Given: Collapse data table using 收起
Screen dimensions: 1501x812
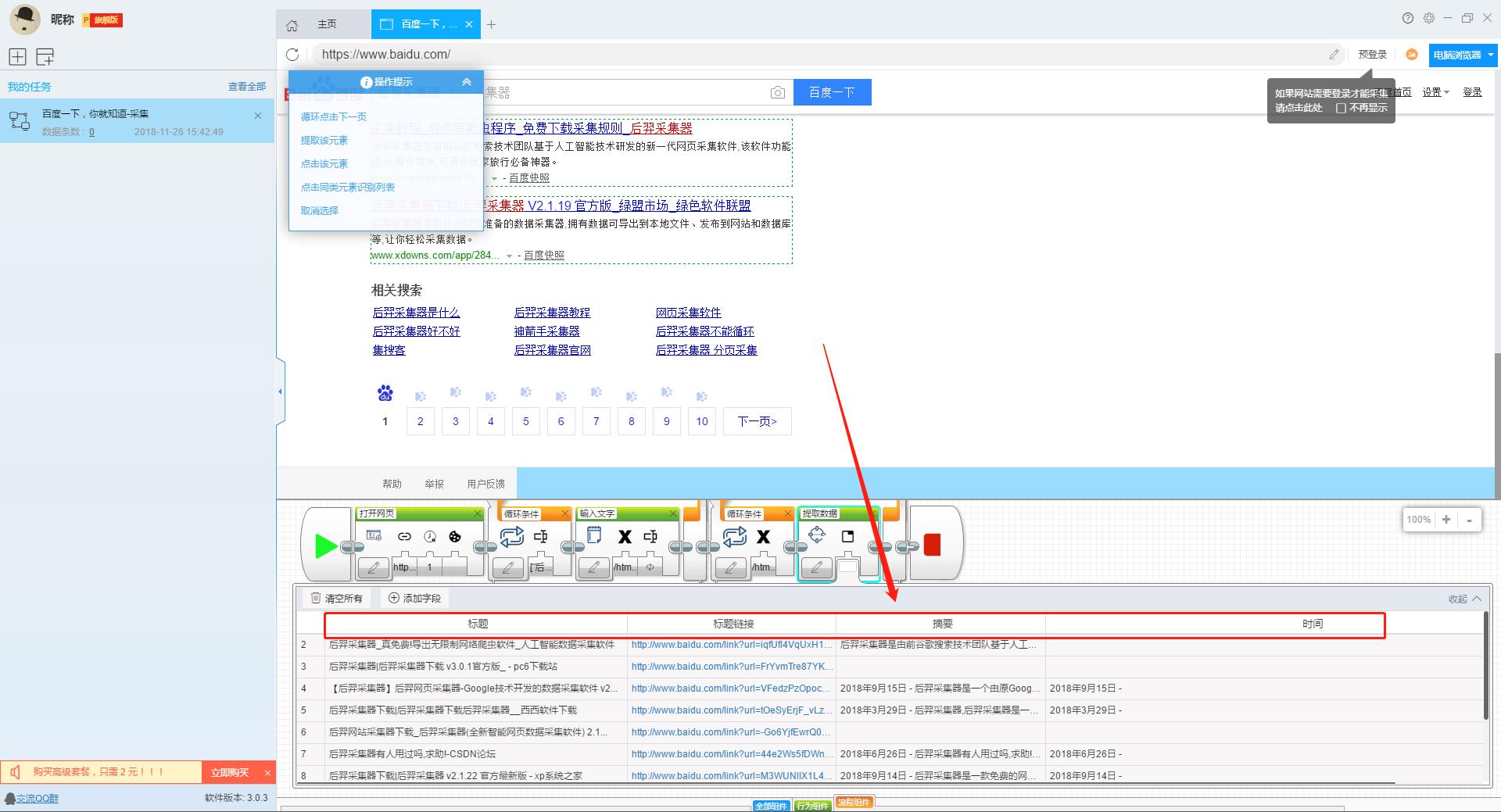Looking at the screenshot, I should tap(1464, 599).
